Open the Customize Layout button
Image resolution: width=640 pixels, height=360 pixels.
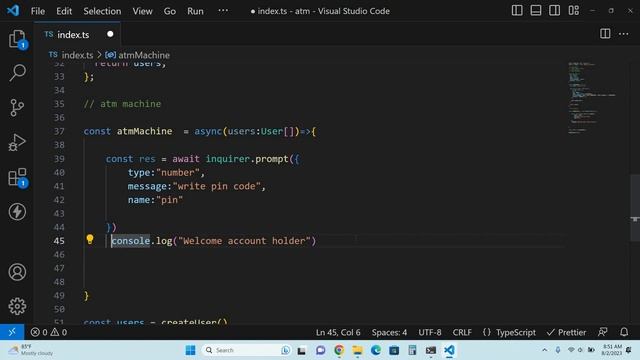(573, 11)
